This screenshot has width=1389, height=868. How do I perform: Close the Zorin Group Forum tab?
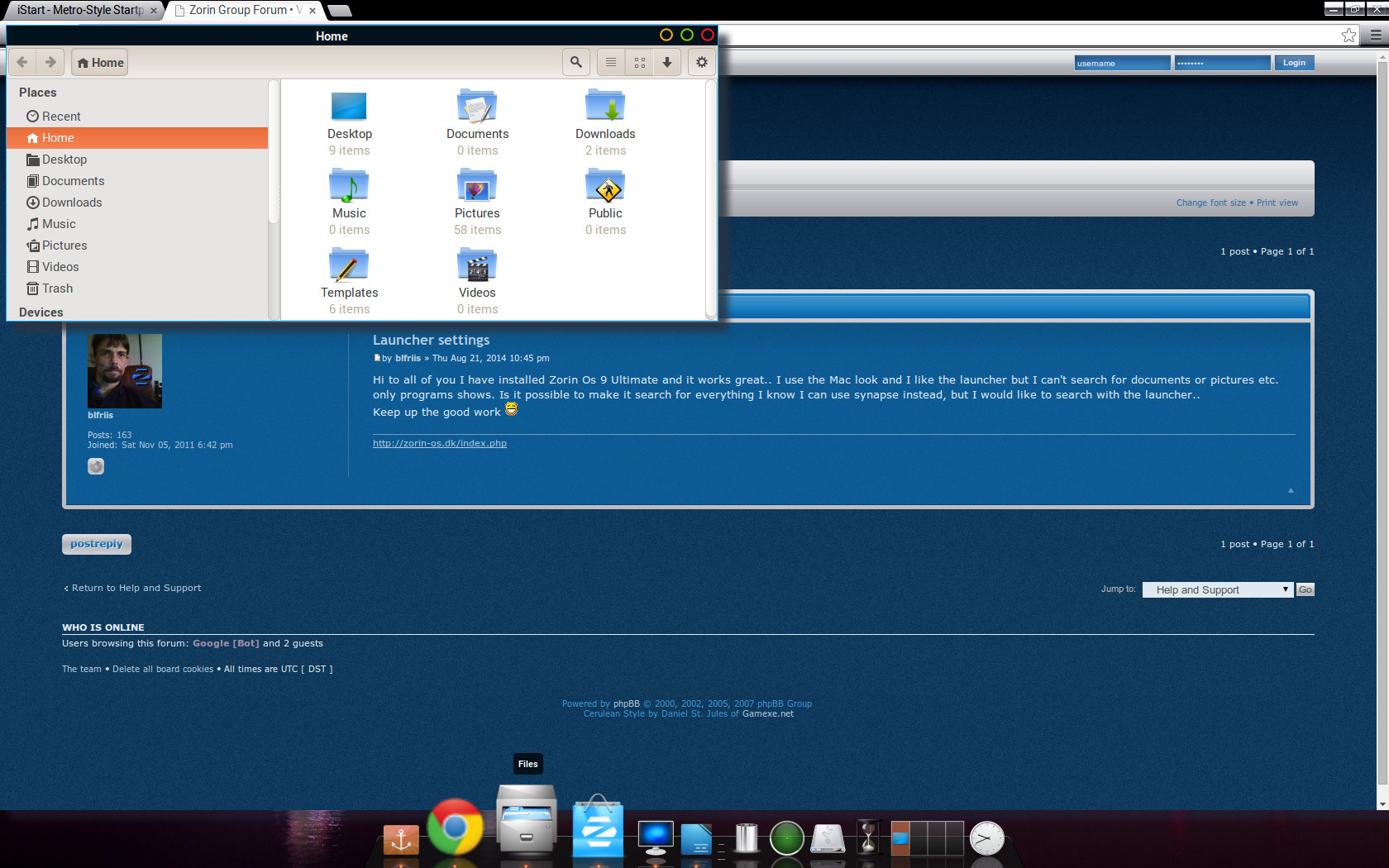tap(313, 11)
